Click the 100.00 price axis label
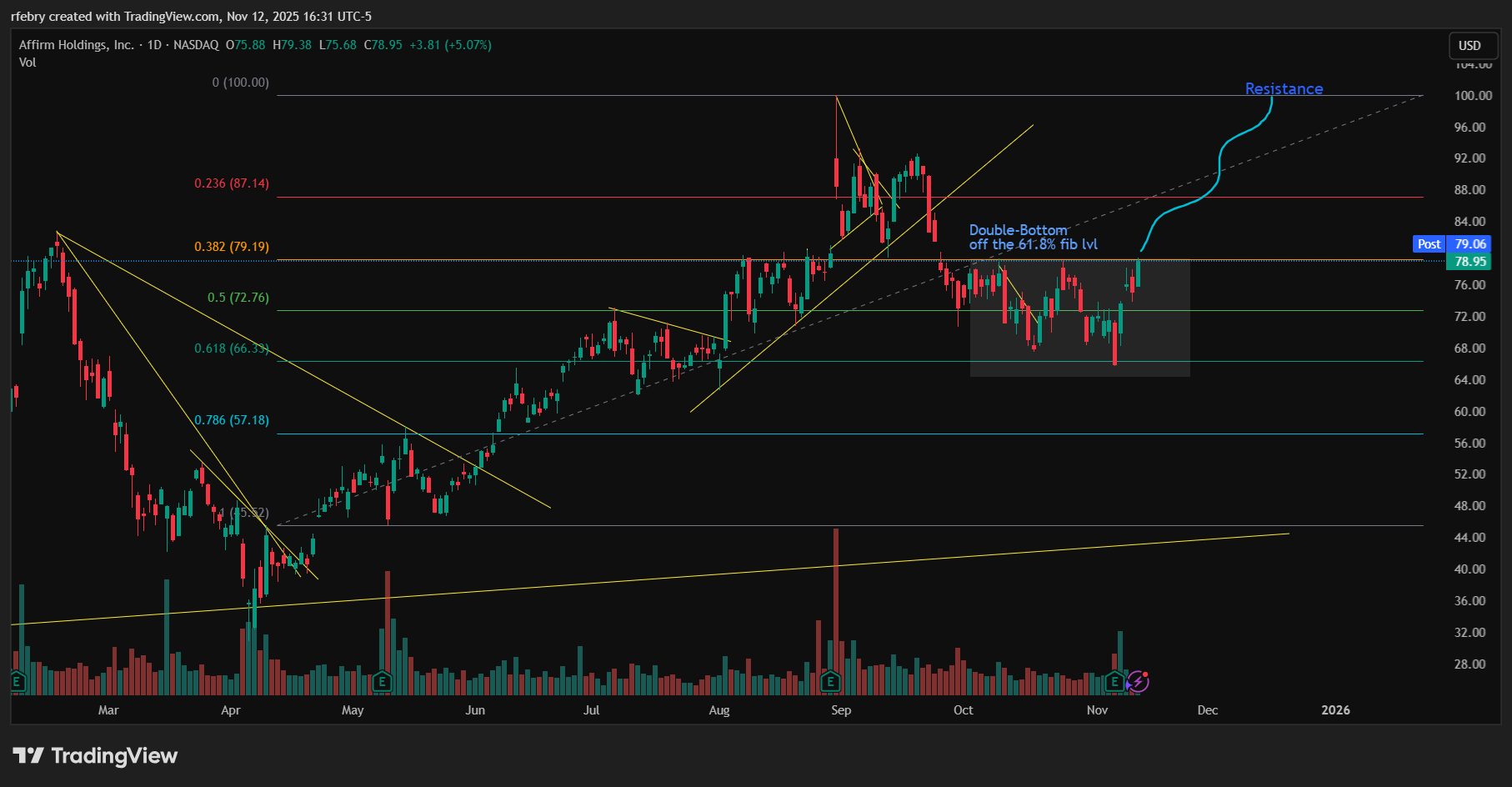 (x=1474, y=96)
